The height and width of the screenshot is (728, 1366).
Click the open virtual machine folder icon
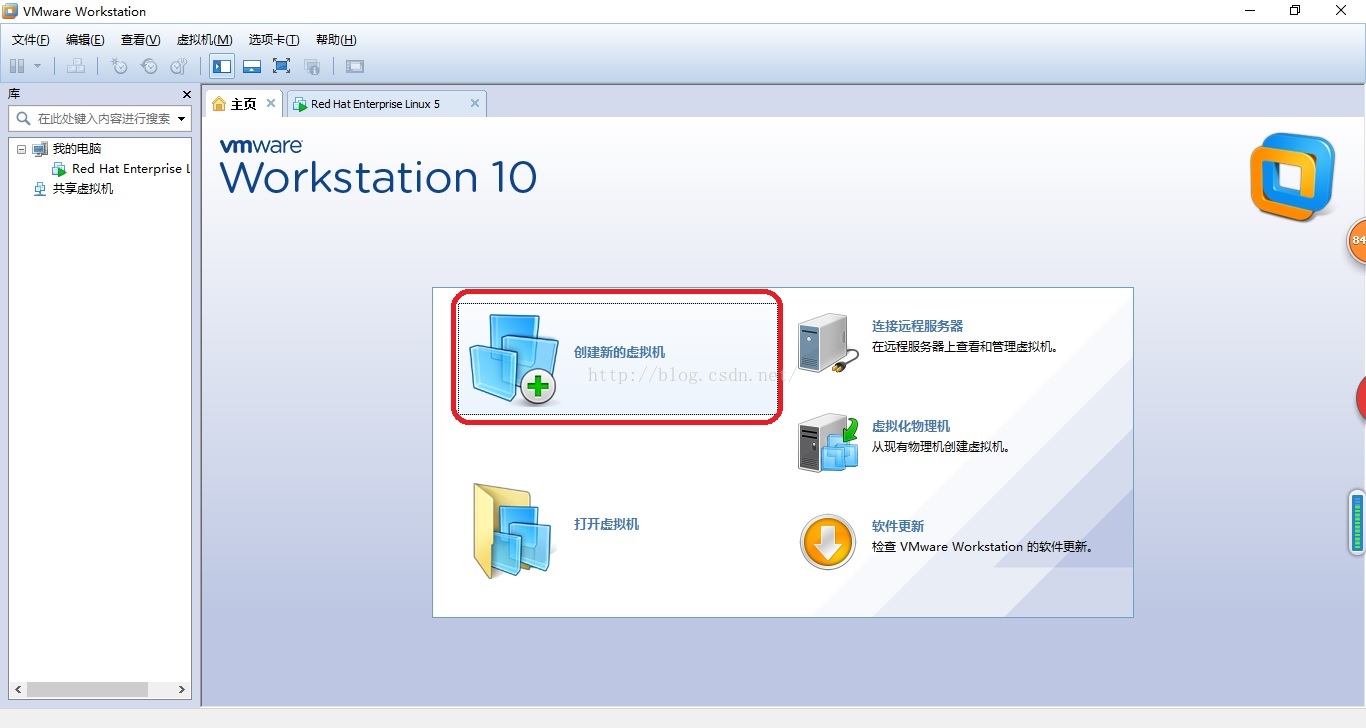coord(513,530)
